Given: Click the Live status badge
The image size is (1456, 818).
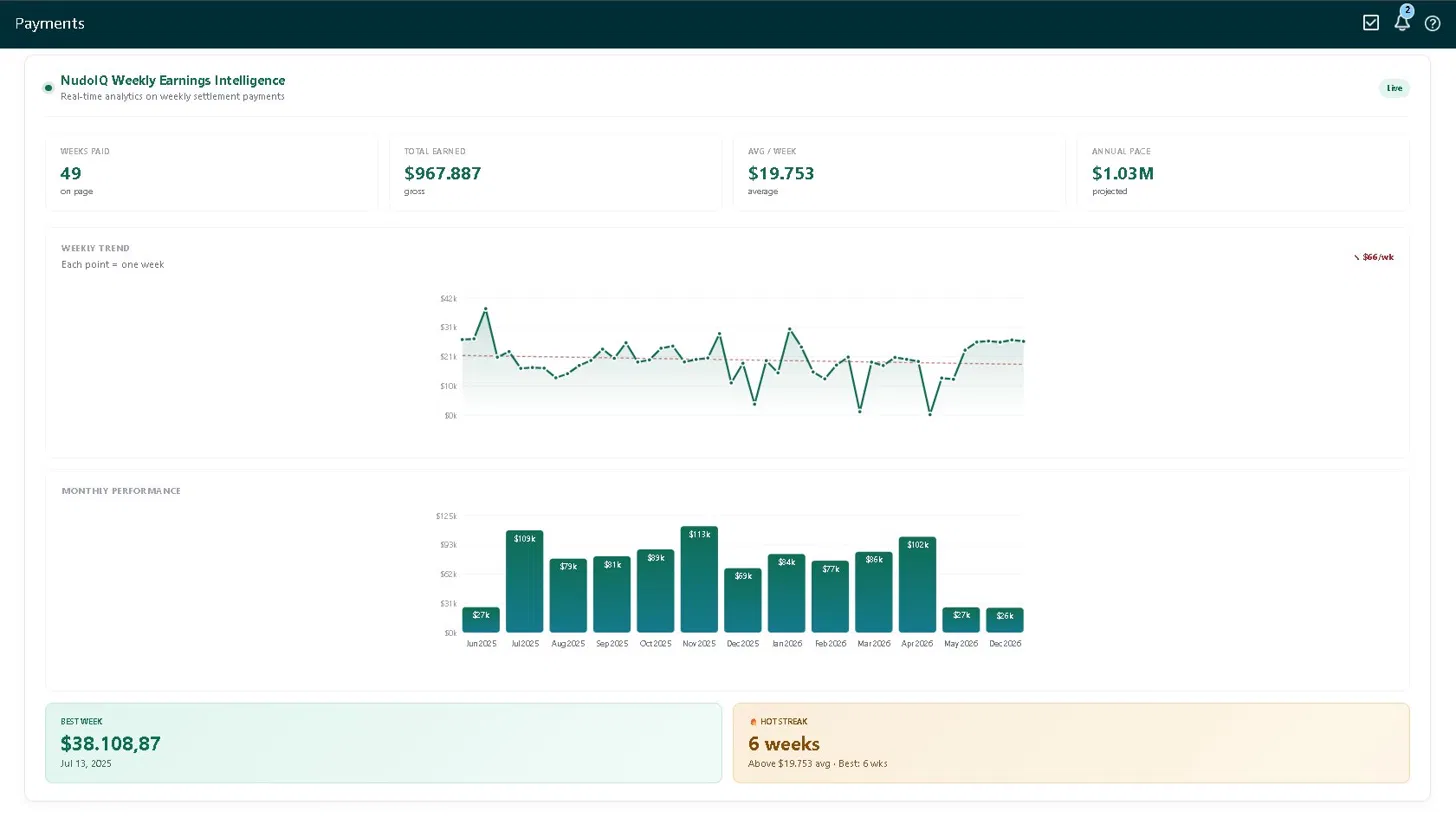Looking at the screenshot, I should (1394, 88).
